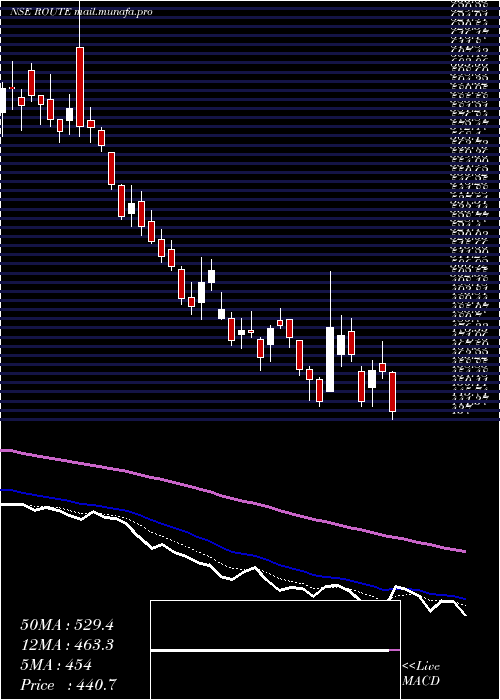Viewport: 500px width, 700px height.
Task: Click the Price : 440.7 label
Action: point(70,685)
